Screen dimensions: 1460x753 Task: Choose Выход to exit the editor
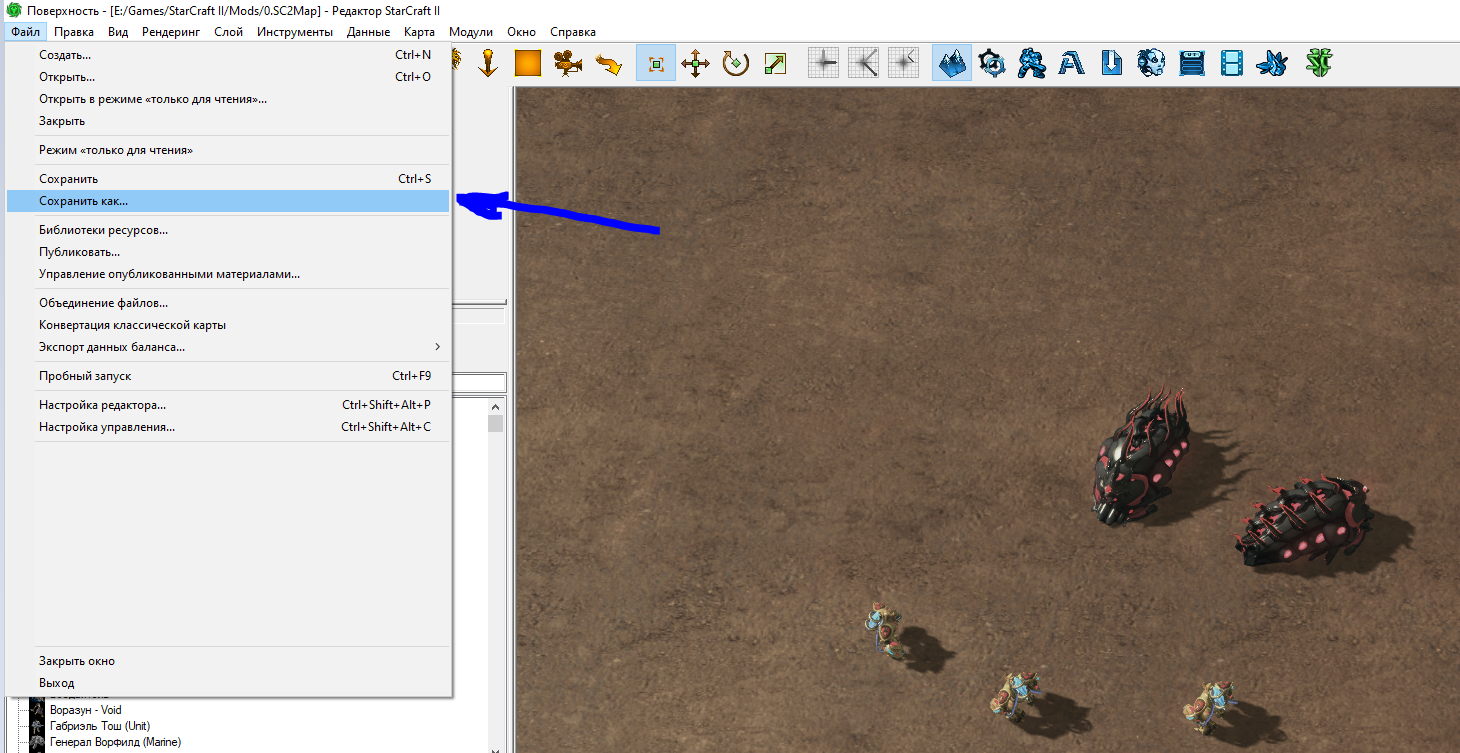(228, 683)
